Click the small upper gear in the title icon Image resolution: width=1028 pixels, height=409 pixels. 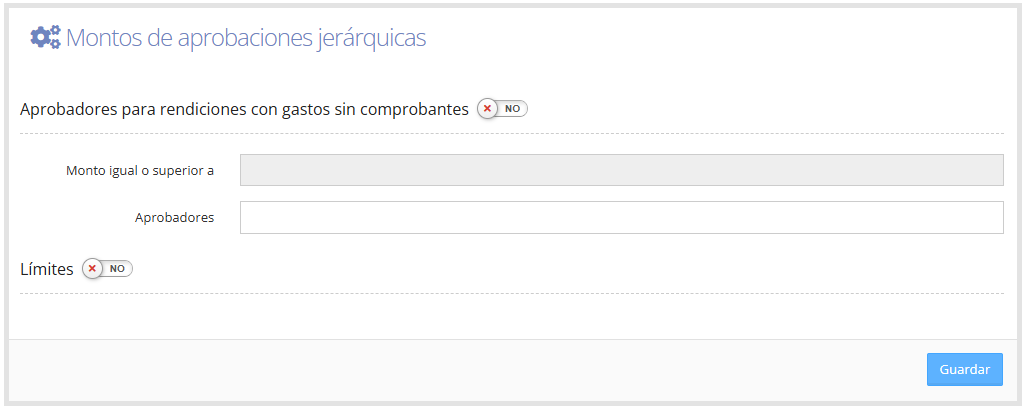(x=55, y=30)
